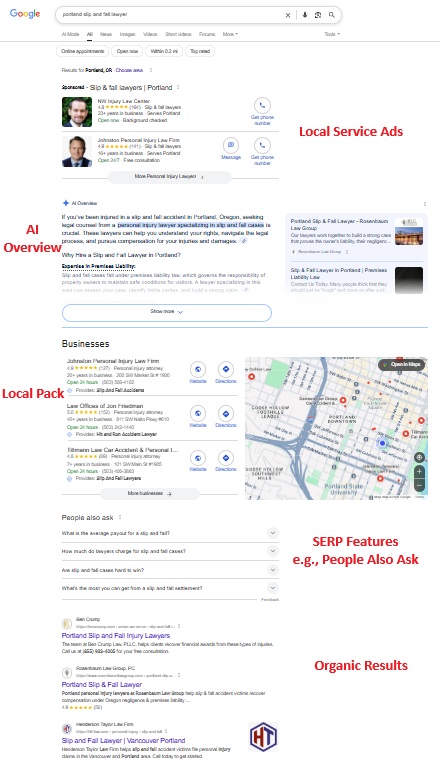Expand 'How much do lawyers charge' question
The height and width of the screenshot is (764, 440).
(x=170, y=551)
